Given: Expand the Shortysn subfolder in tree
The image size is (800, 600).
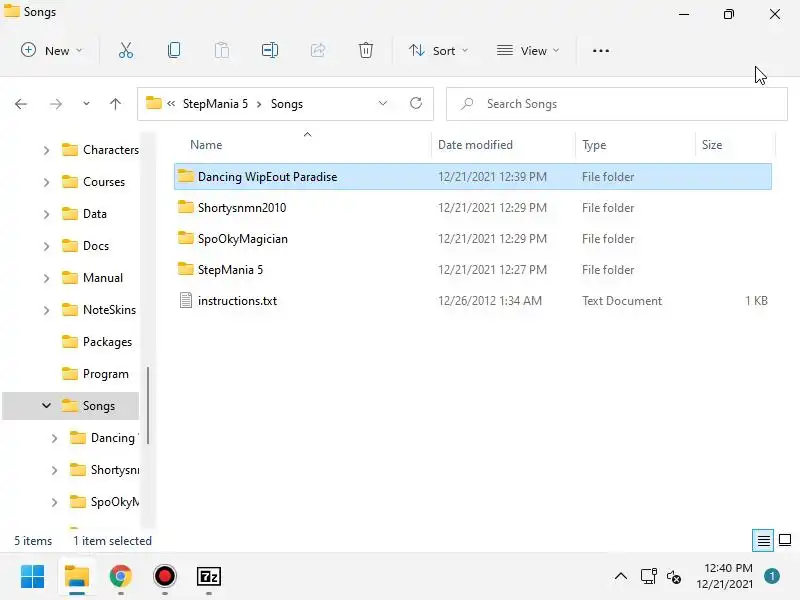Looking at the screenshot, I should [55, 470].
